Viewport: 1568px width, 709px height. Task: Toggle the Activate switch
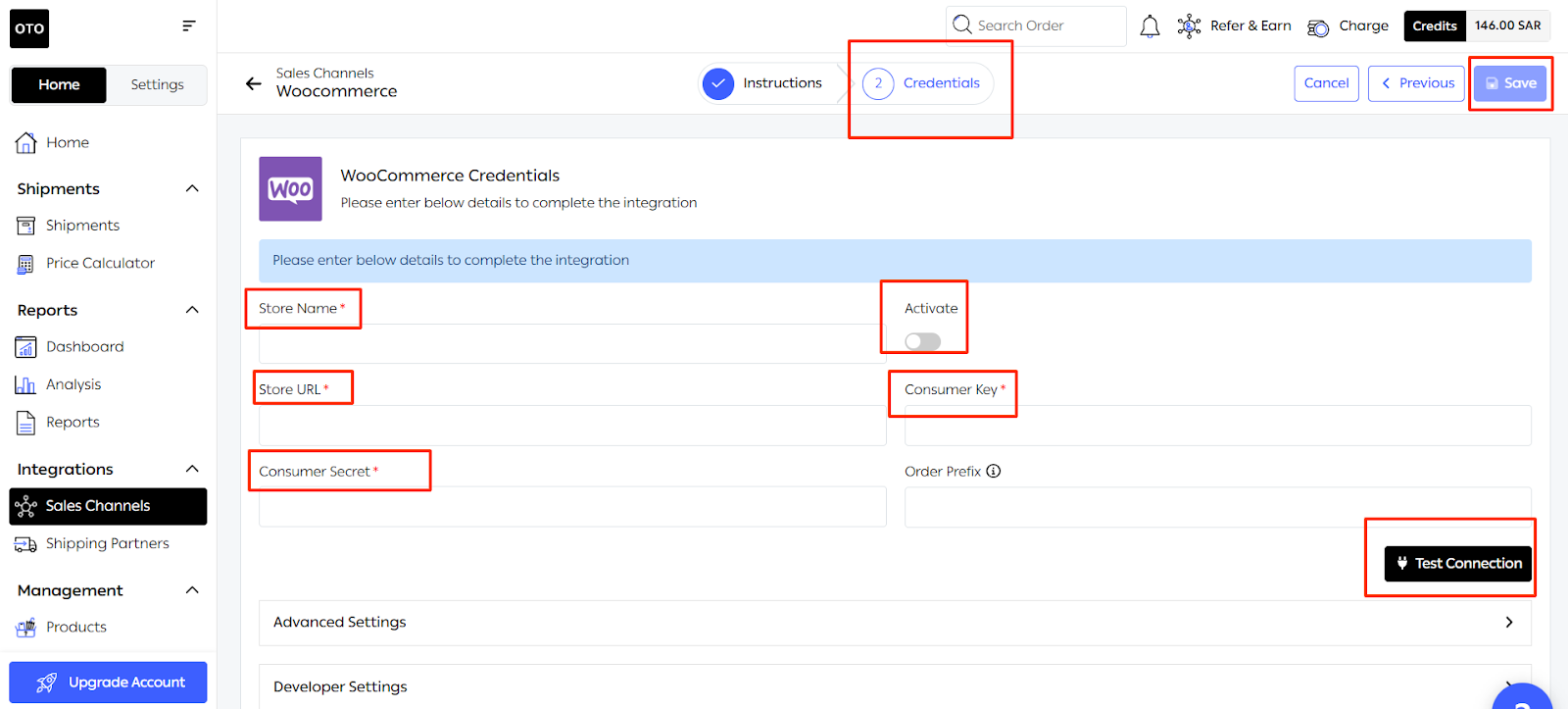pos(922,341)
